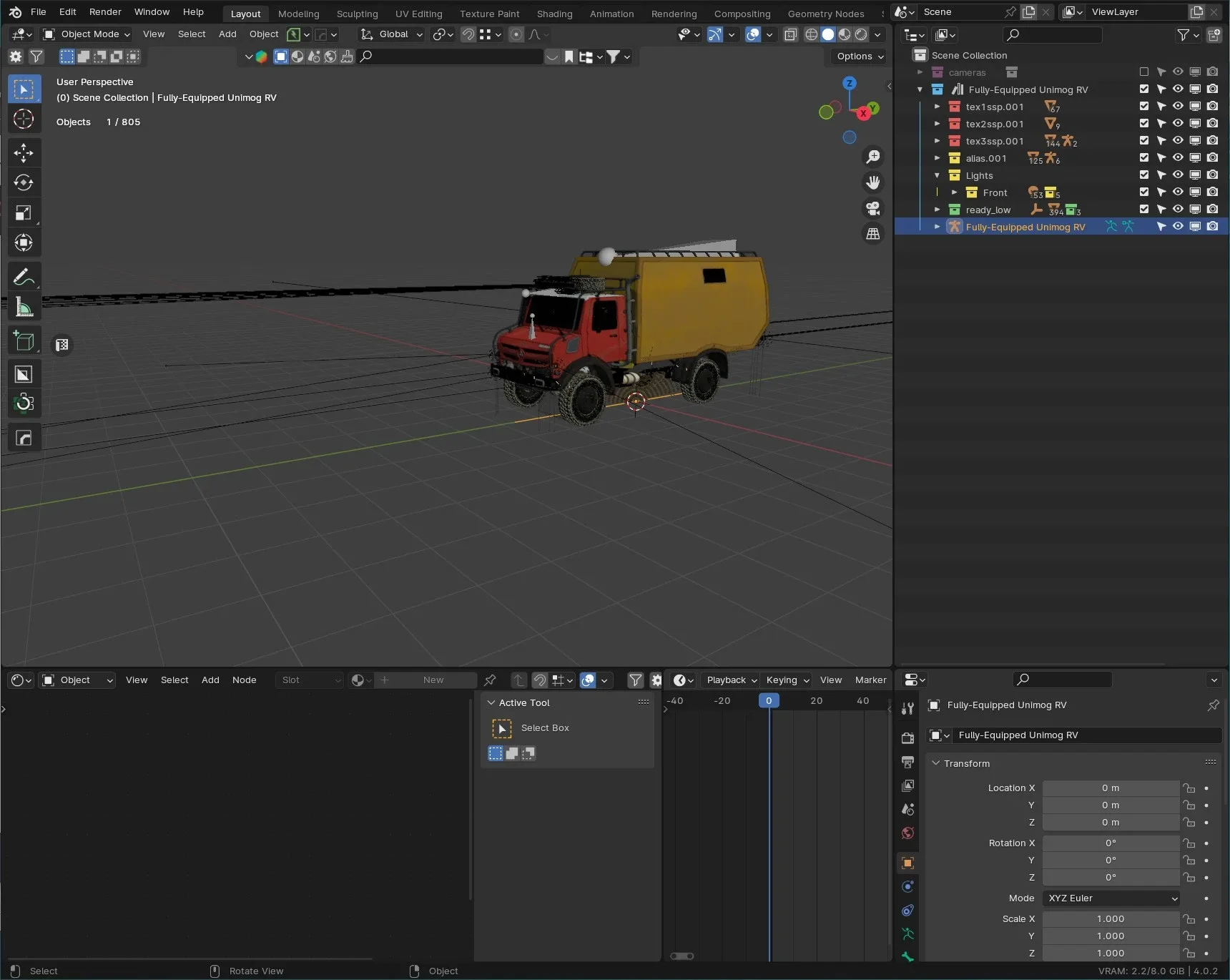Select the 3D Cursor tool

[x=24, y=119]
